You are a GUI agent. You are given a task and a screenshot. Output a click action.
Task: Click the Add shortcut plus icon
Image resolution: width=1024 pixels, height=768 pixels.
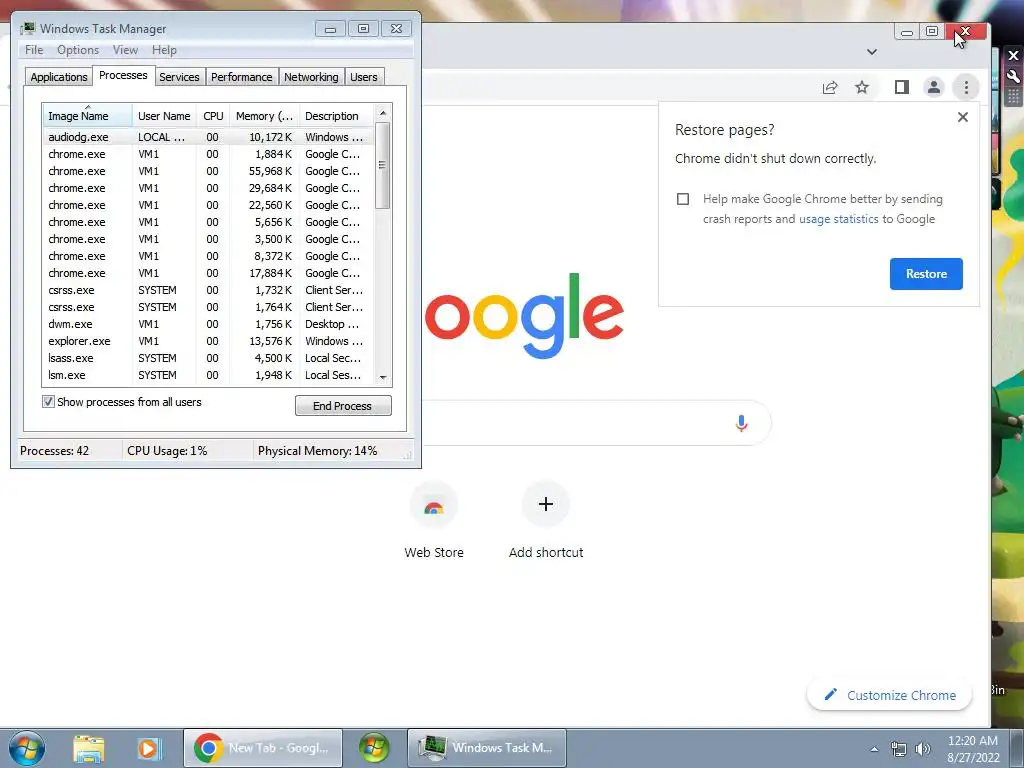546,504
